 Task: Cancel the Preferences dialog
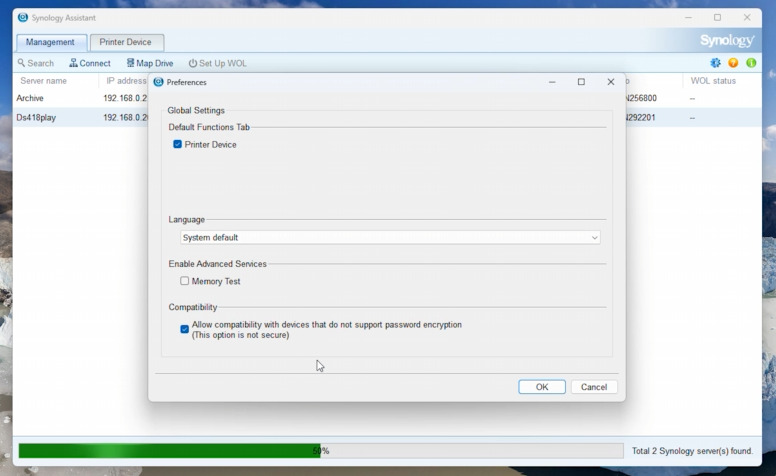594,387
